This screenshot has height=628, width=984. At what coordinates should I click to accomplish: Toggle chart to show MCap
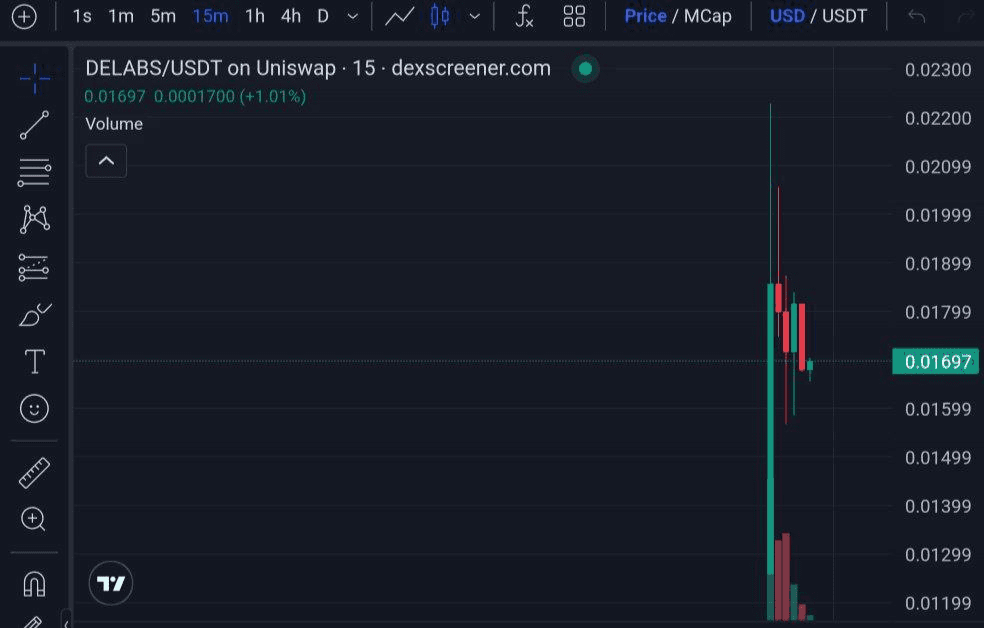coord(708,16)
